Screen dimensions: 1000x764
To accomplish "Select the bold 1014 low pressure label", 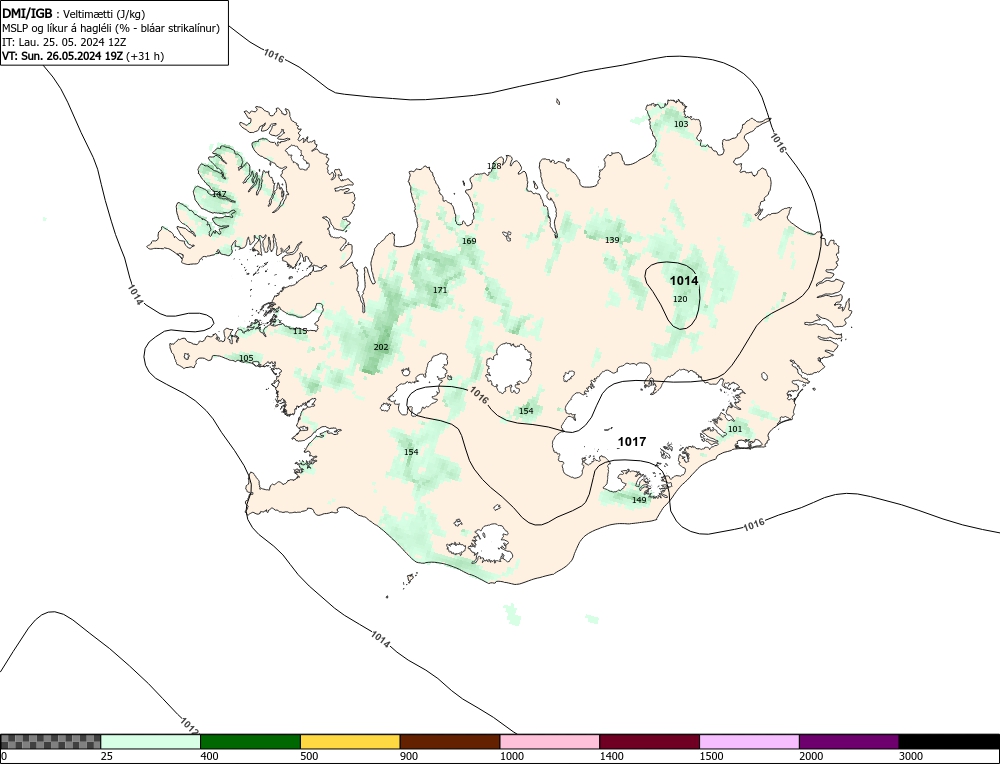I will [684, 281].
